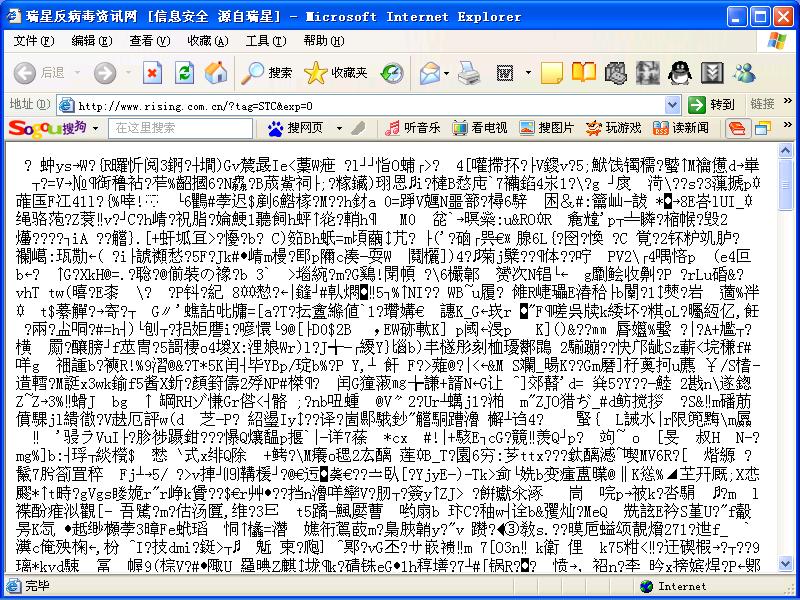Click the Sogou logo
This screenshot has height=600, width=800.
[x=47, y=128]
